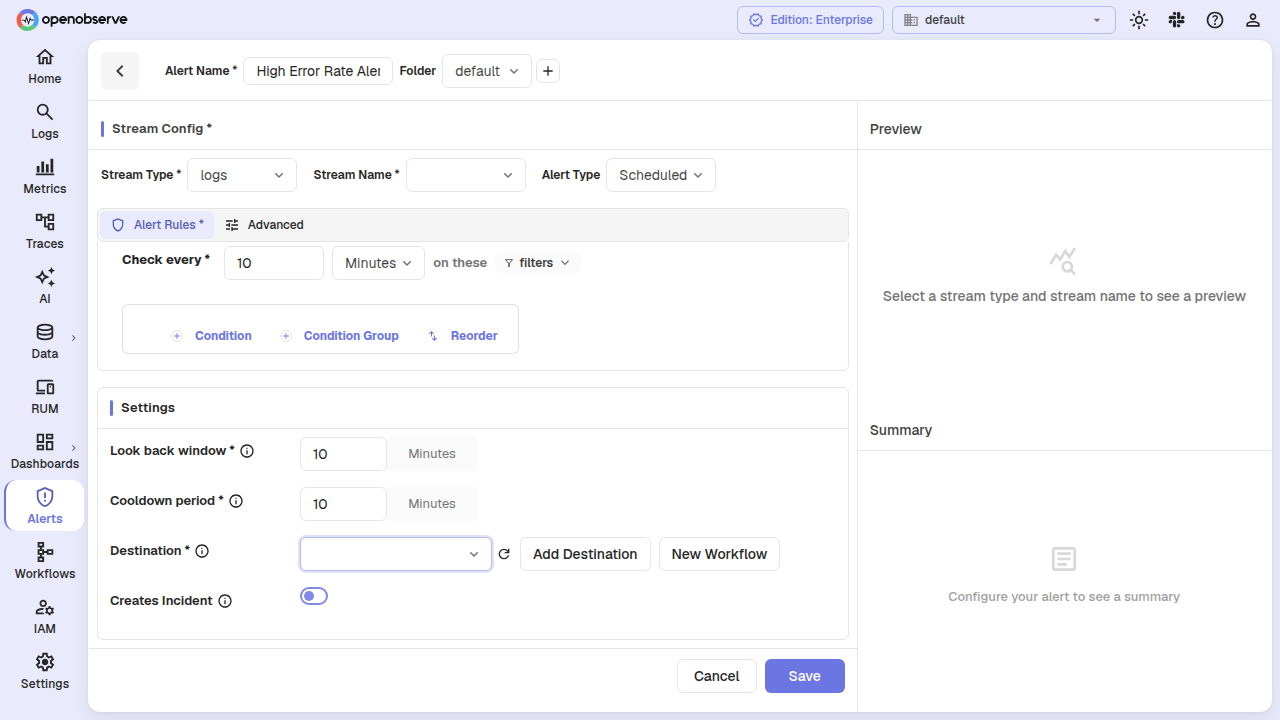This screenshot has width=1280, height=720.
Task: Go to Metrics section
Action: click(44, 176)
